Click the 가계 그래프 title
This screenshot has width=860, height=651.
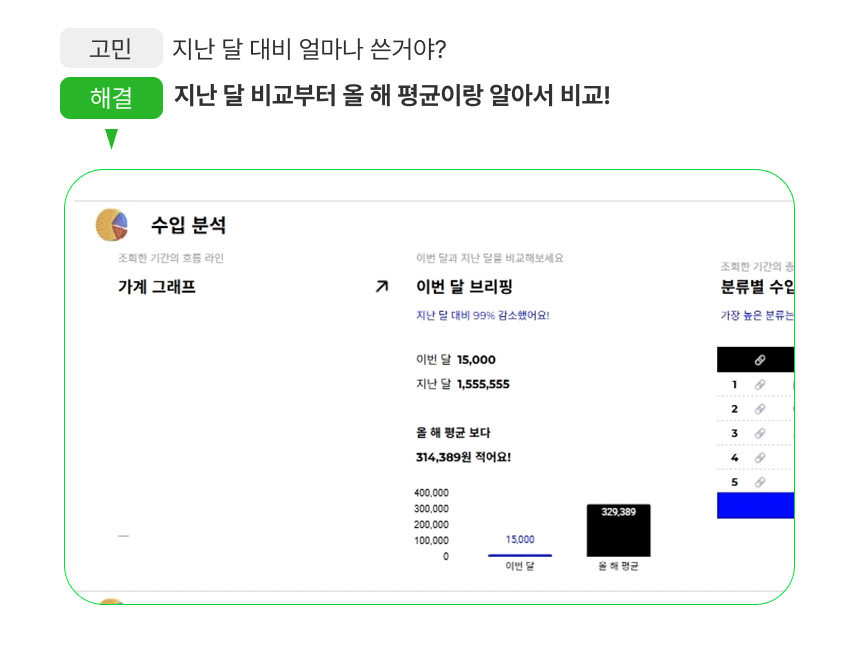coord(157,287)
